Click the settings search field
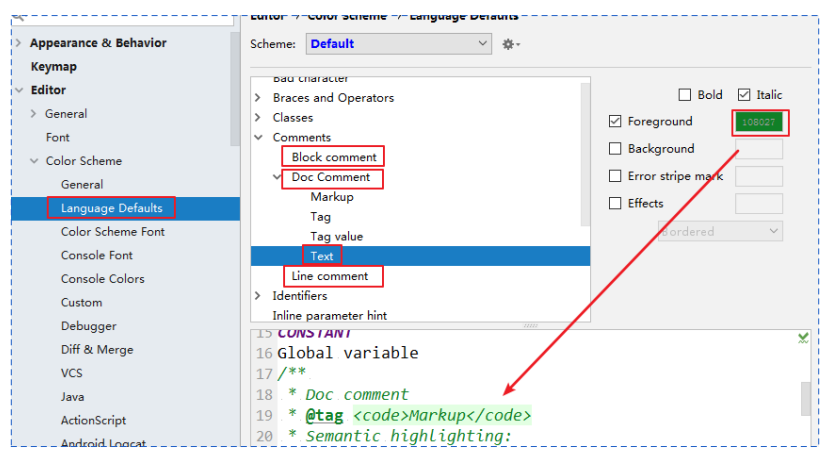This screenshot has height=454, width=840. pos(123,20)
